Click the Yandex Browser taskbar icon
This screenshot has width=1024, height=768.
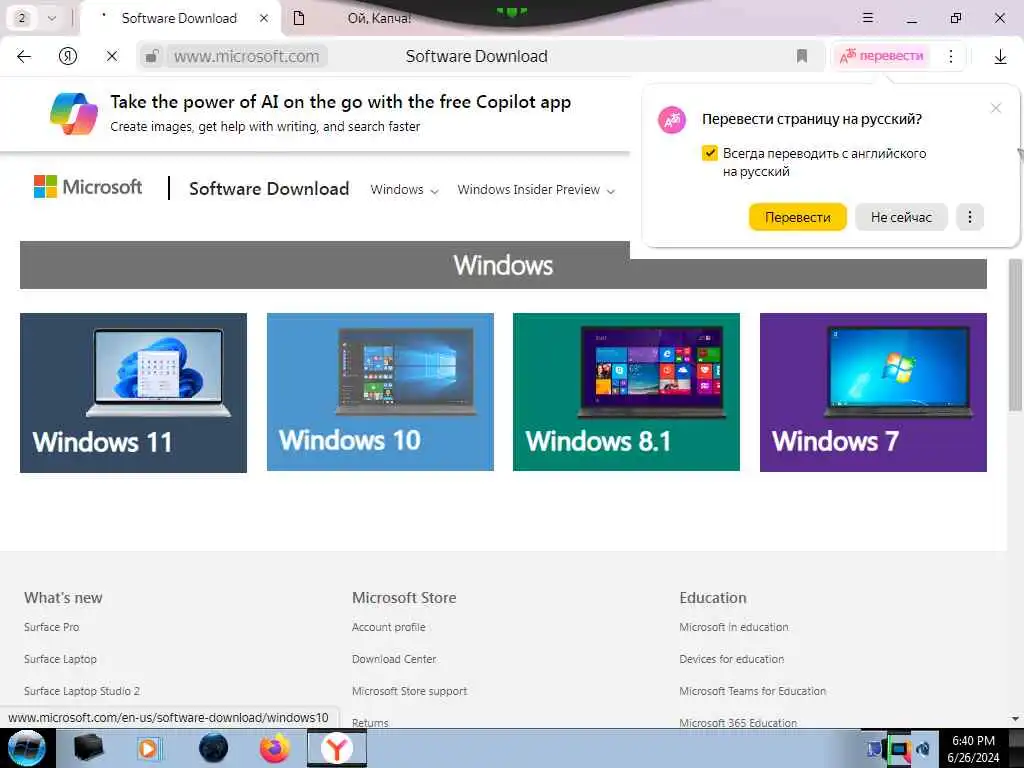[336, 748]
